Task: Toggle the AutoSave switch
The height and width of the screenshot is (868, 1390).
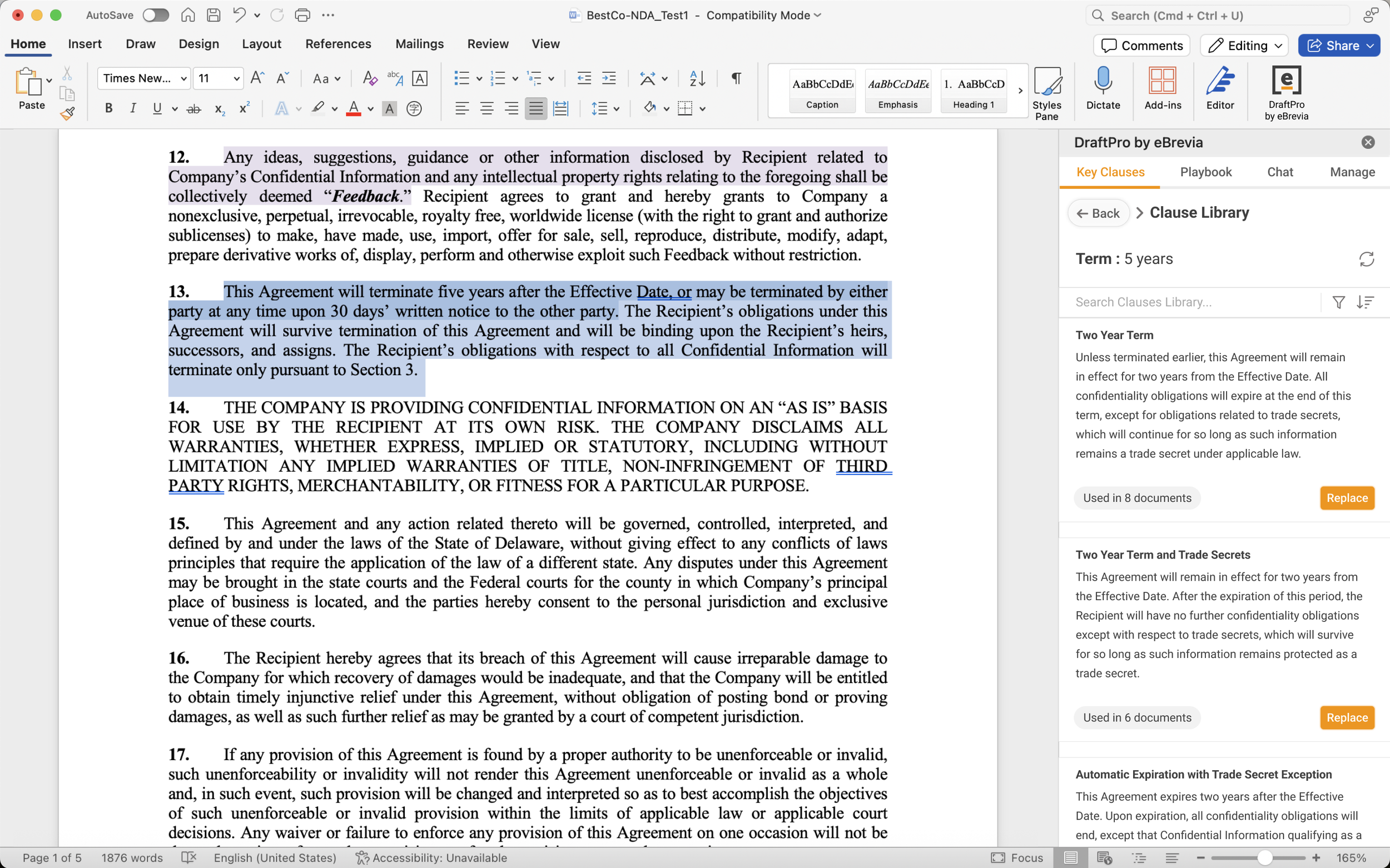Action: point(156,15)
